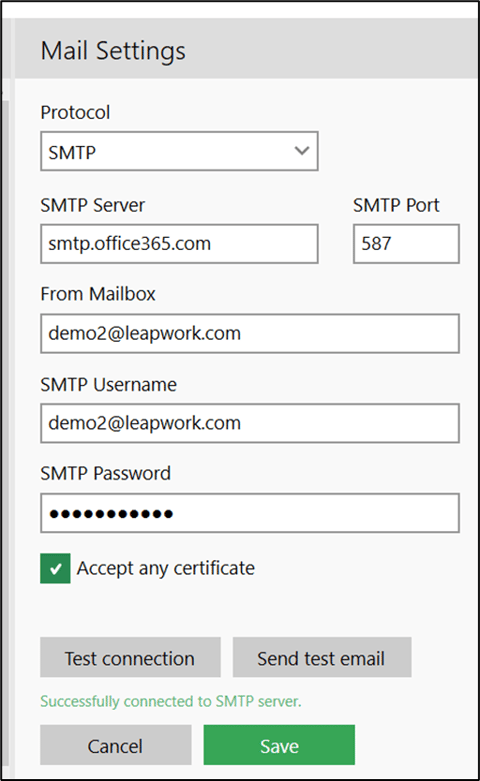The width and height of the screenshot is (480, 781).
Task: Click the SMTP Password label
Action: (106, 473)
